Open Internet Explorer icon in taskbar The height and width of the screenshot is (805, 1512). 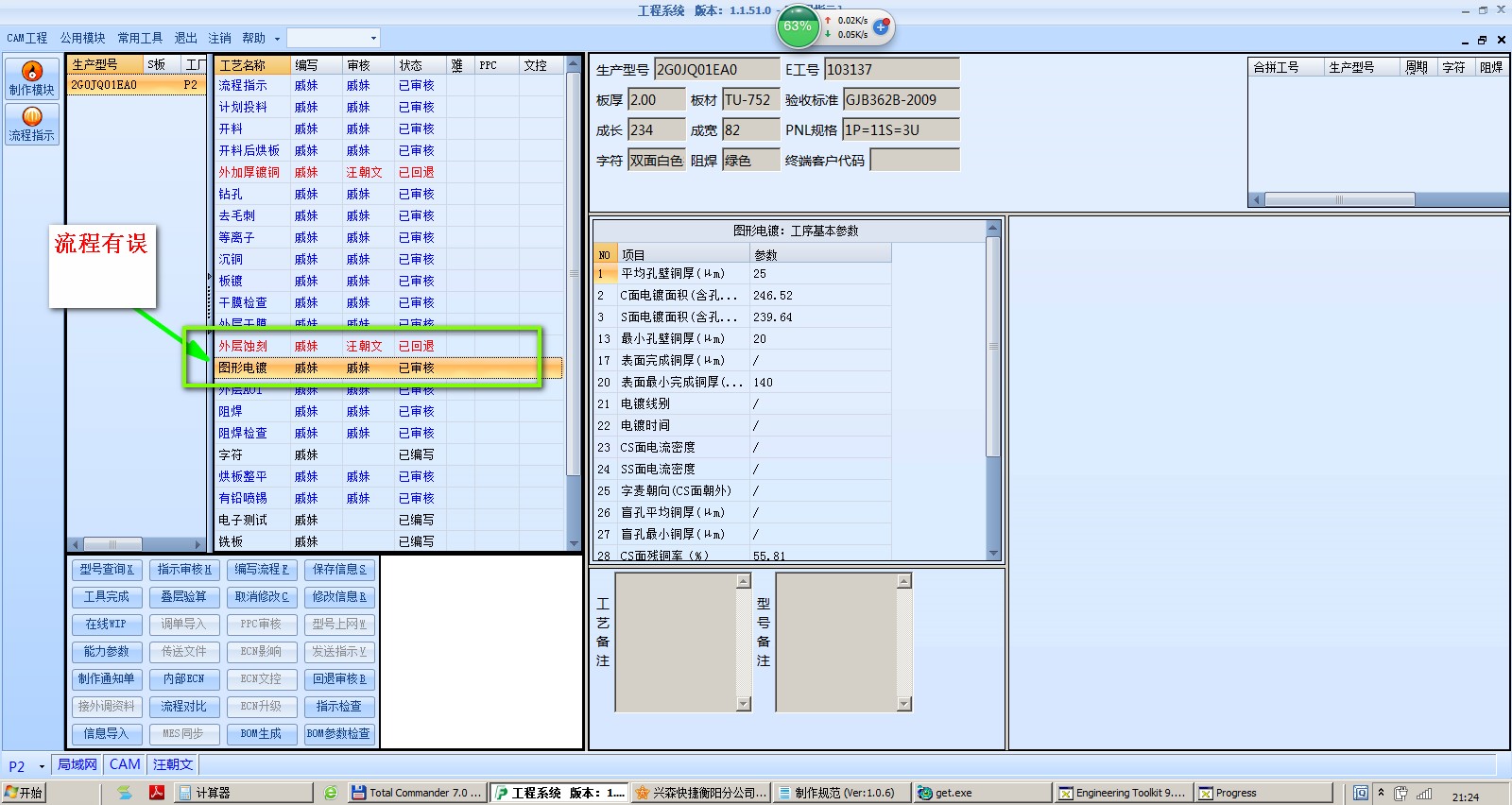coord(330,793)
